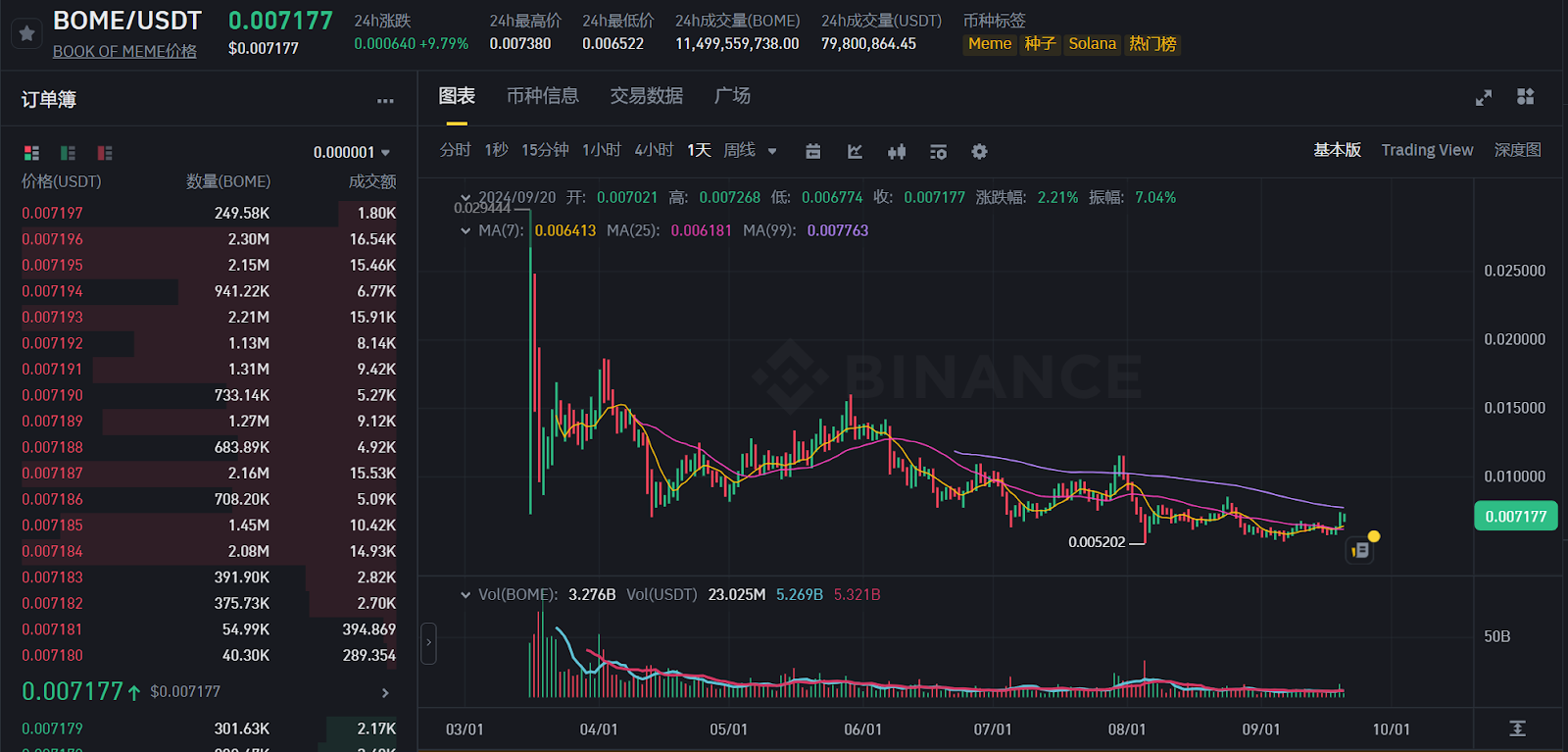
Task: Show only sell orders in order book
Action: click(105, 153)
